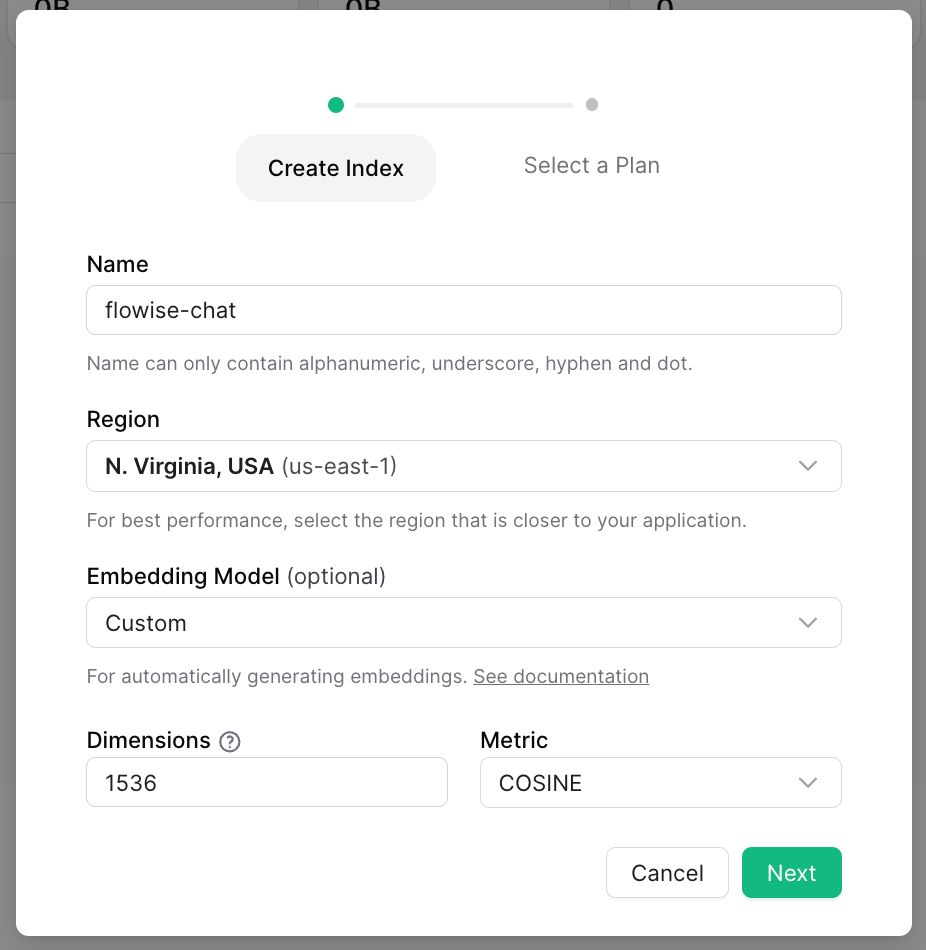Screen dimensions: 926x950
Task: Click the Embedding Model (optional) label
Action: (x=236, y=576)
